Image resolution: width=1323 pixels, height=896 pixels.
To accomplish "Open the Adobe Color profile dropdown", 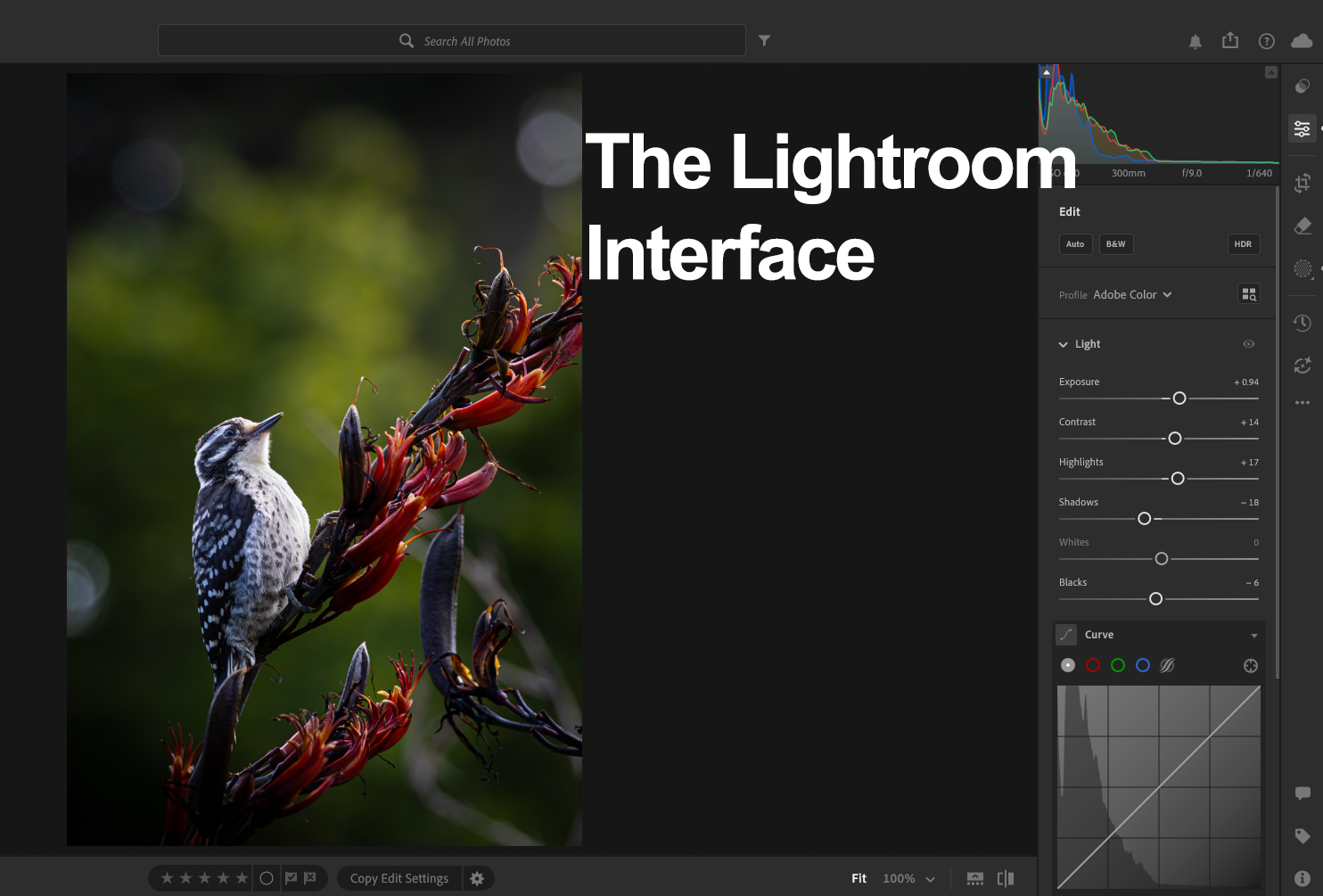I will [x=1132, y=295].
